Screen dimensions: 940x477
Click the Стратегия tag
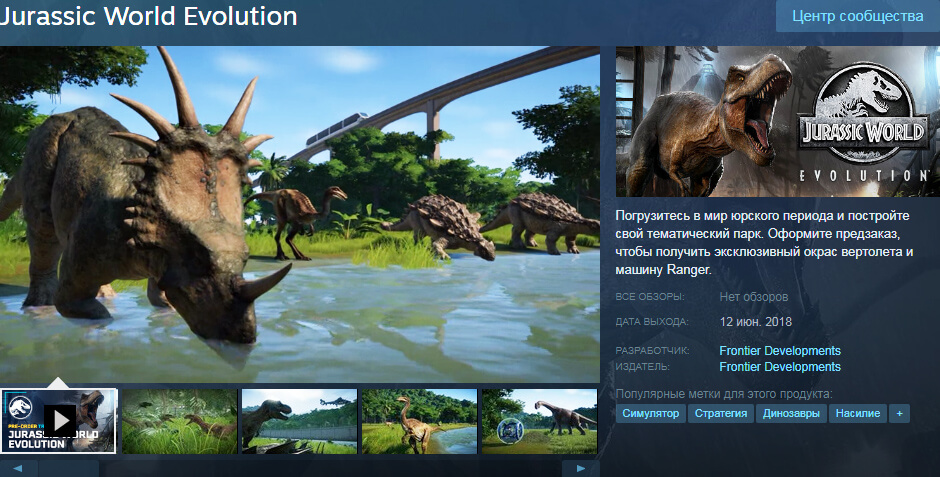click(x=721, y=413)
